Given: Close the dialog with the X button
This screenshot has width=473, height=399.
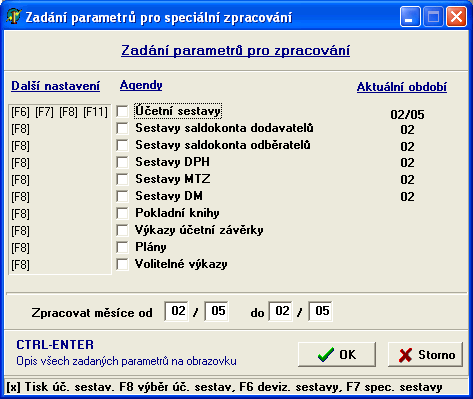Looking at the screenshot, I should (456, 17).
